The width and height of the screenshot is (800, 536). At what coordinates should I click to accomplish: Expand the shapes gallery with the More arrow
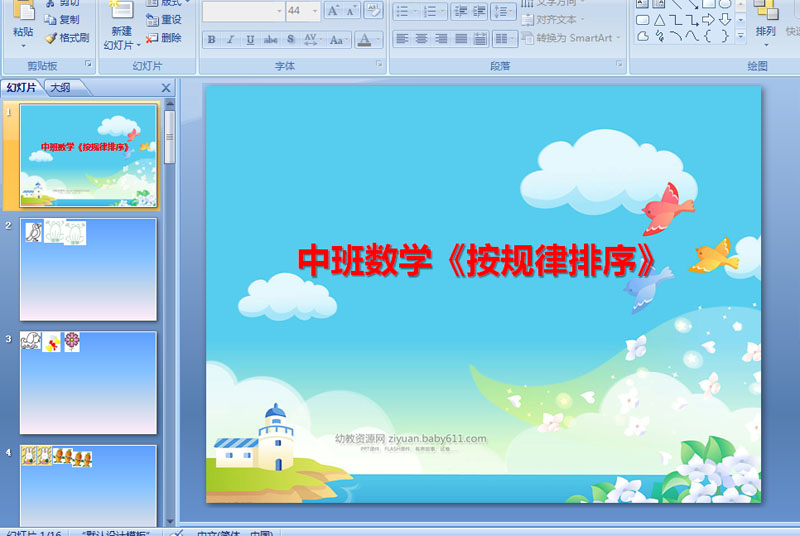tap(741, 36)
